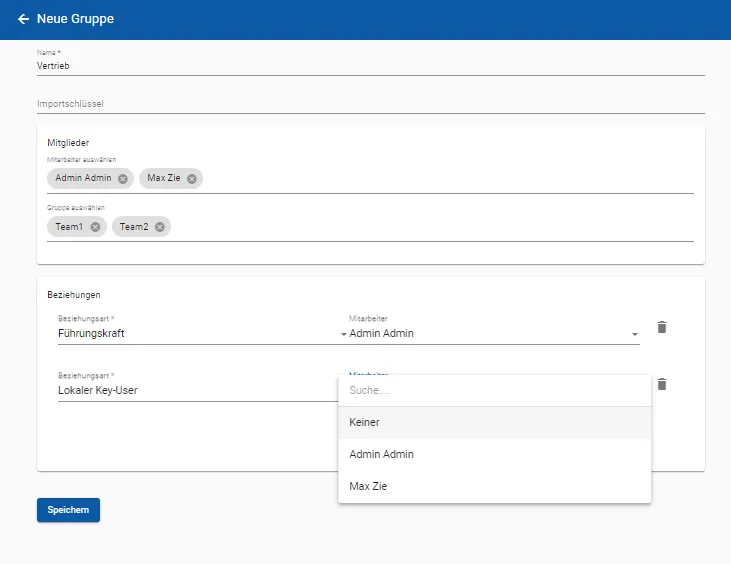Remove the Team1 group chip
Viewport: 731px width, 564px height.
(x=95, y=227)
